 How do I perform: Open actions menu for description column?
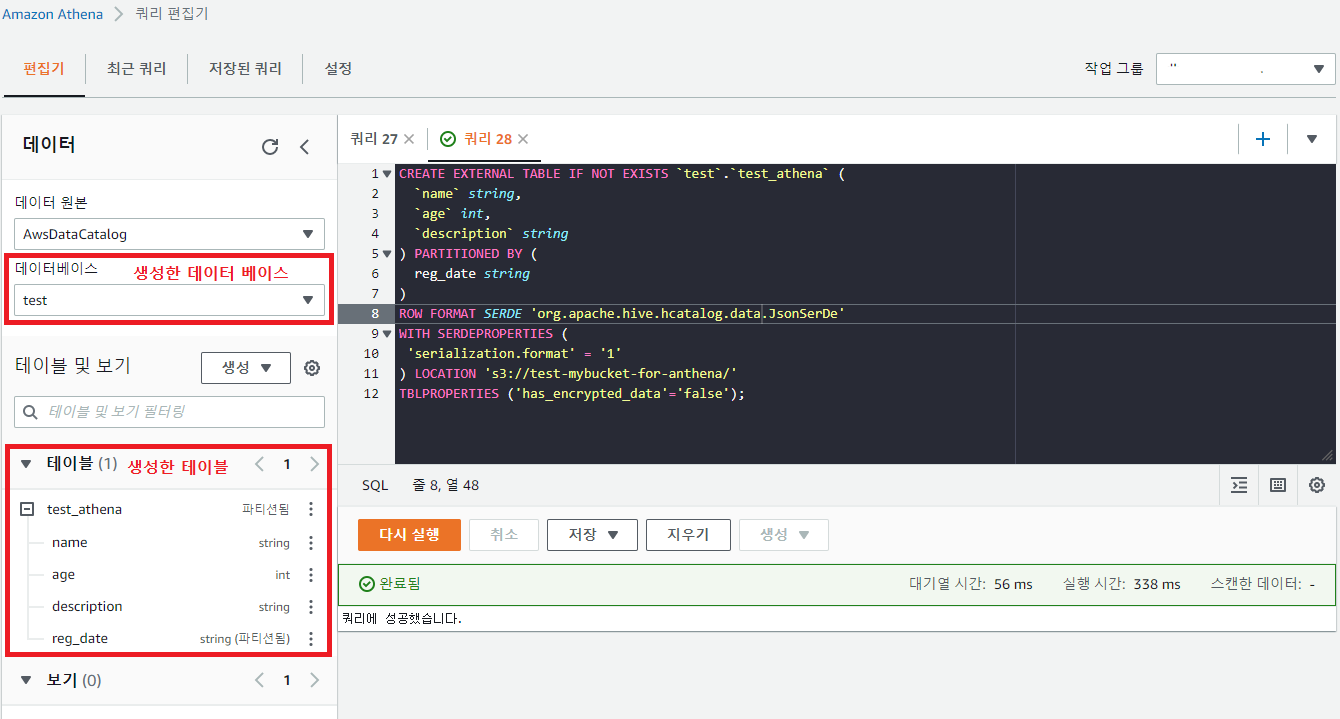click(x=311, y=607)
